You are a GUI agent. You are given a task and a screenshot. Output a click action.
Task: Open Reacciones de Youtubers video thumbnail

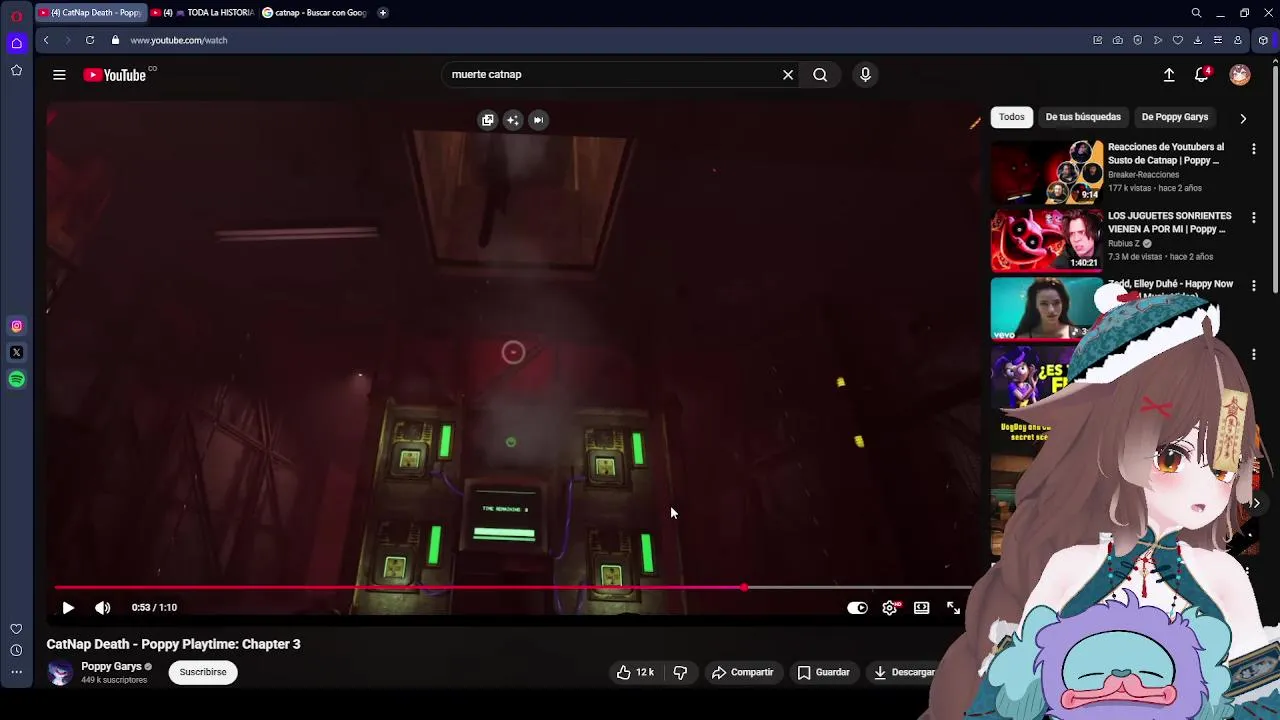click(x=1046, y=172)
